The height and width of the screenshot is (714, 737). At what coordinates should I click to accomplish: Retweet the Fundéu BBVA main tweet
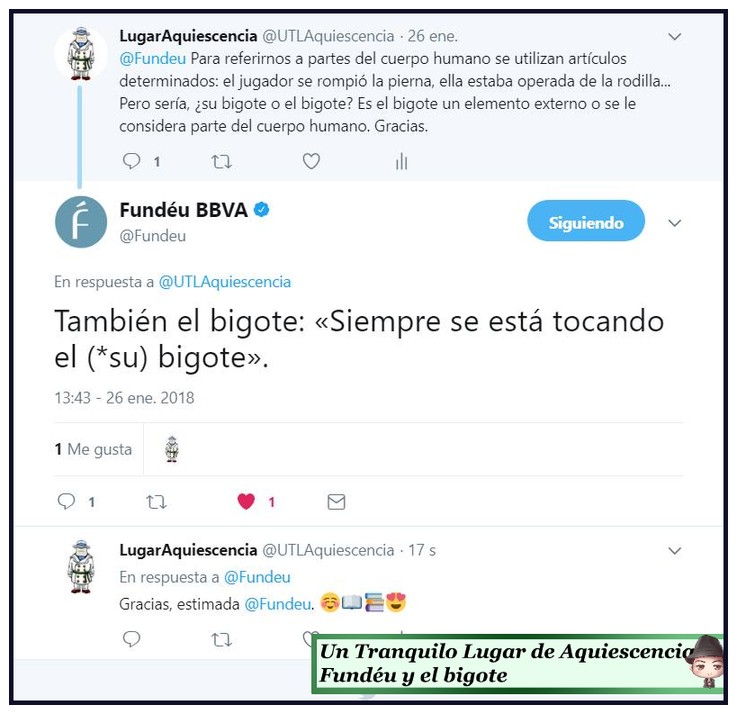(156, 502)
